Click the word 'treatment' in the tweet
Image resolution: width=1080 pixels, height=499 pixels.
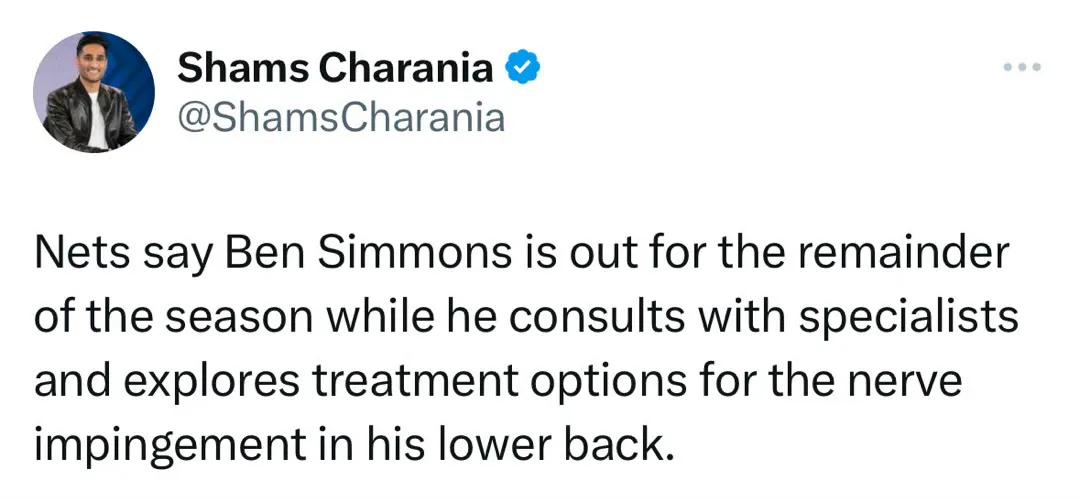(x=413, y=382)
